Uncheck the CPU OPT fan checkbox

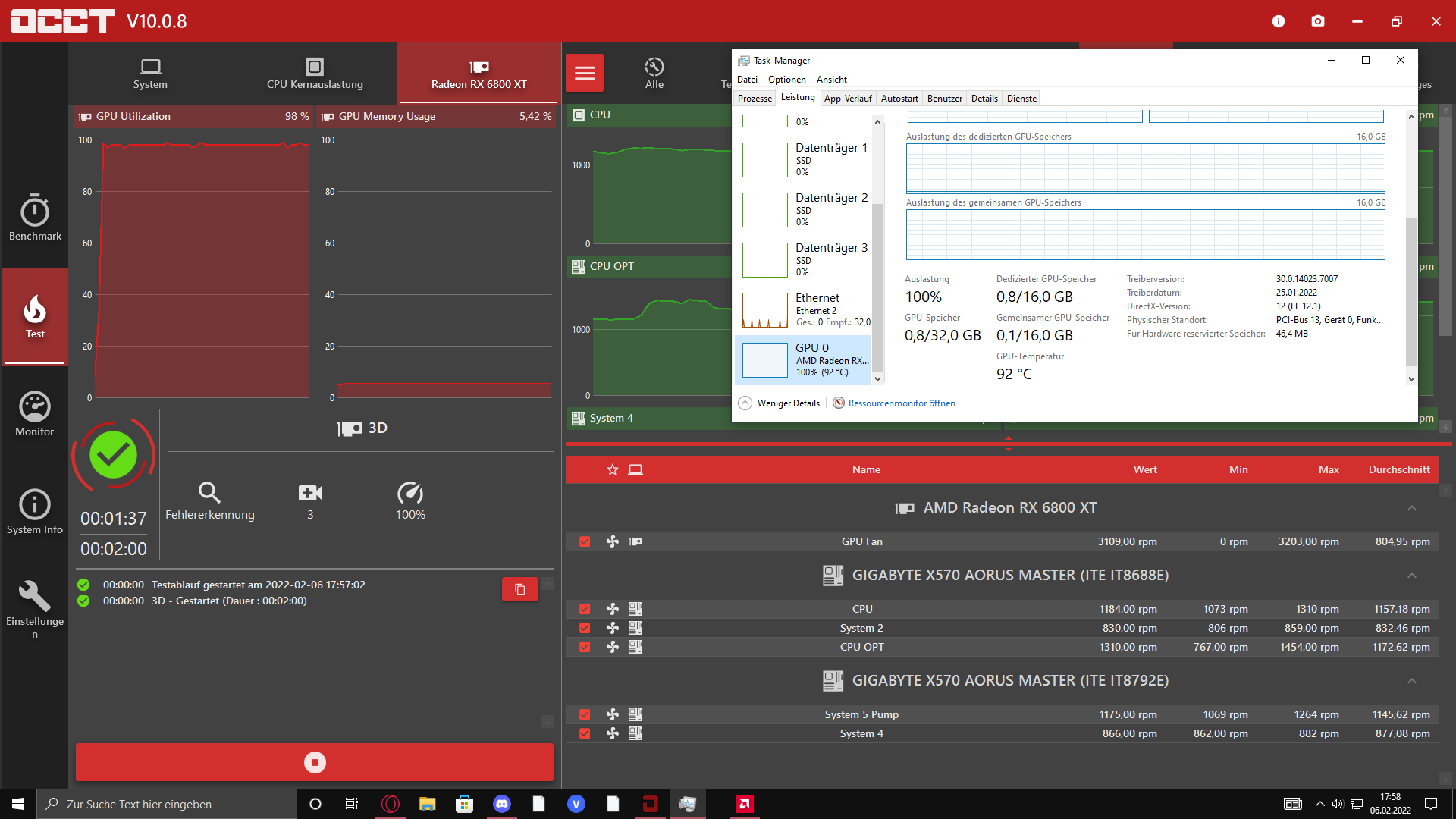pos(585,647)
